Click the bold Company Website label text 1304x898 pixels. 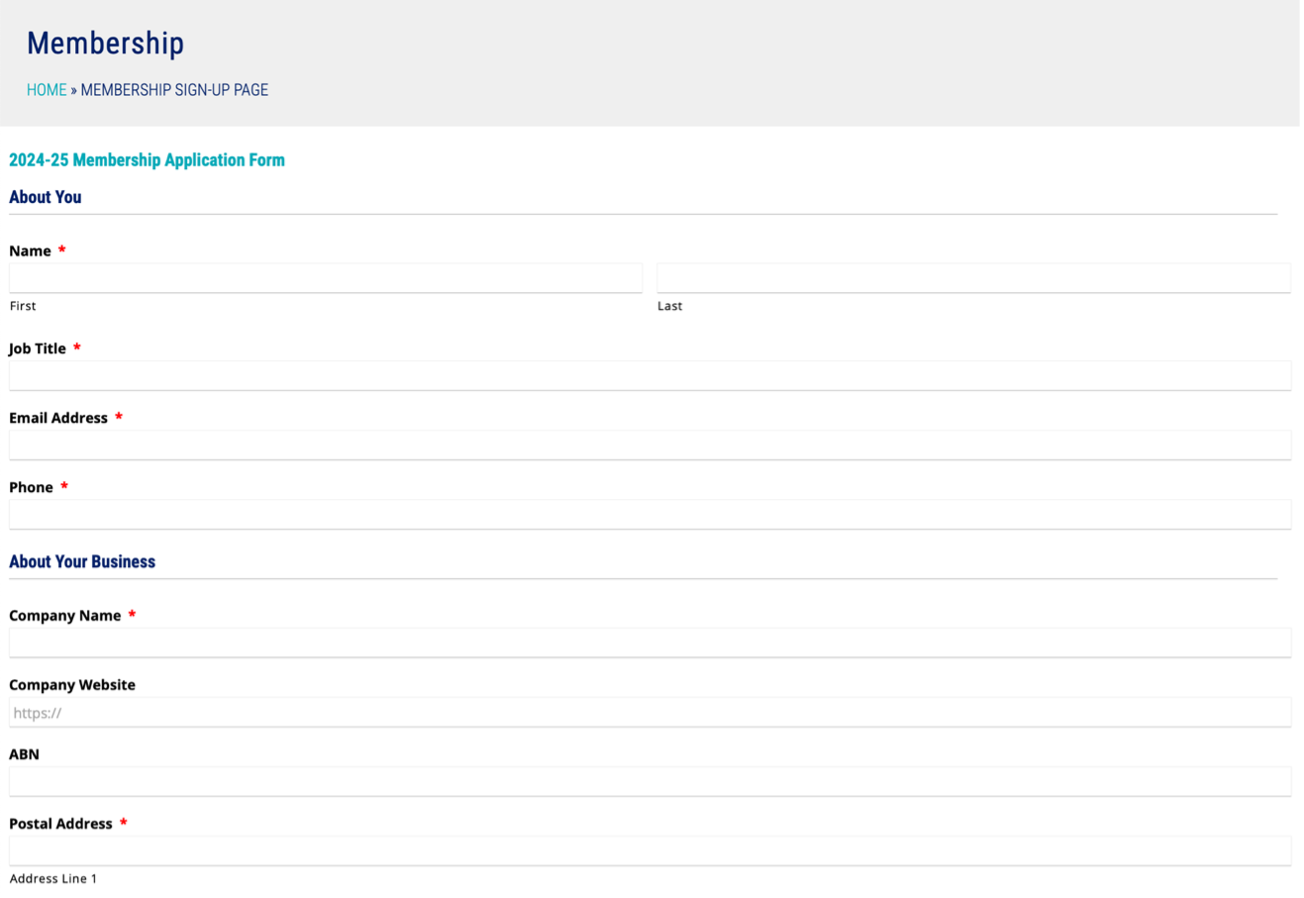click(72, 685)
